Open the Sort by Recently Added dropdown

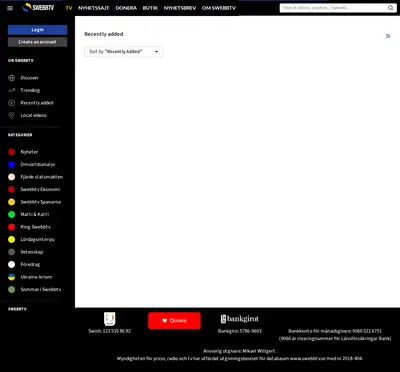point(123,52)
